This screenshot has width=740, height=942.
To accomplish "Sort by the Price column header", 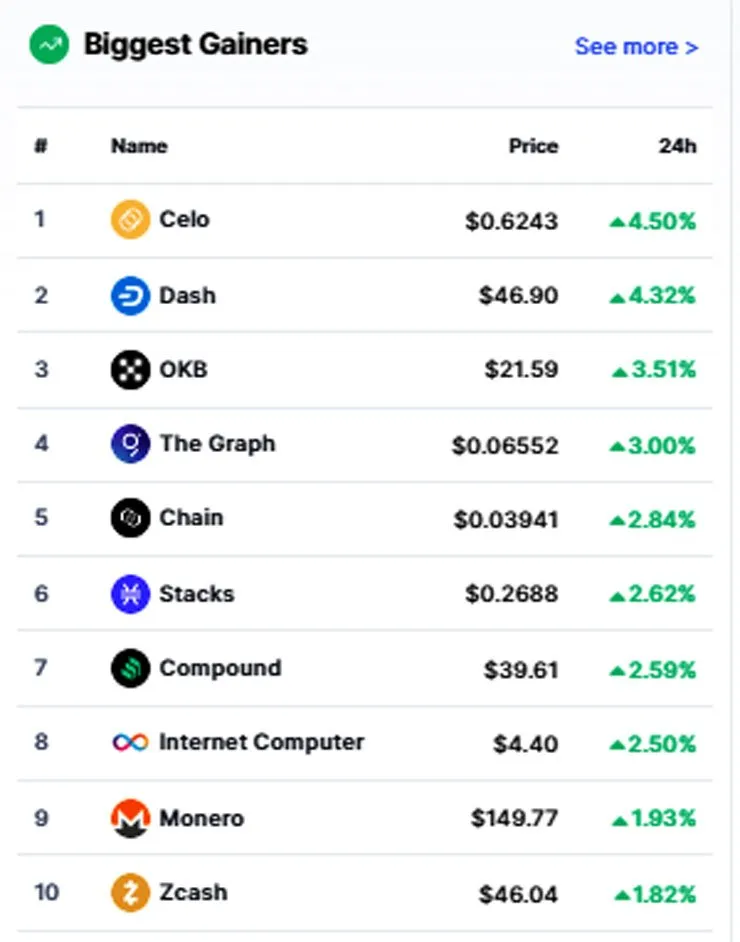I will pyautogui.click(x=533, y=146).
